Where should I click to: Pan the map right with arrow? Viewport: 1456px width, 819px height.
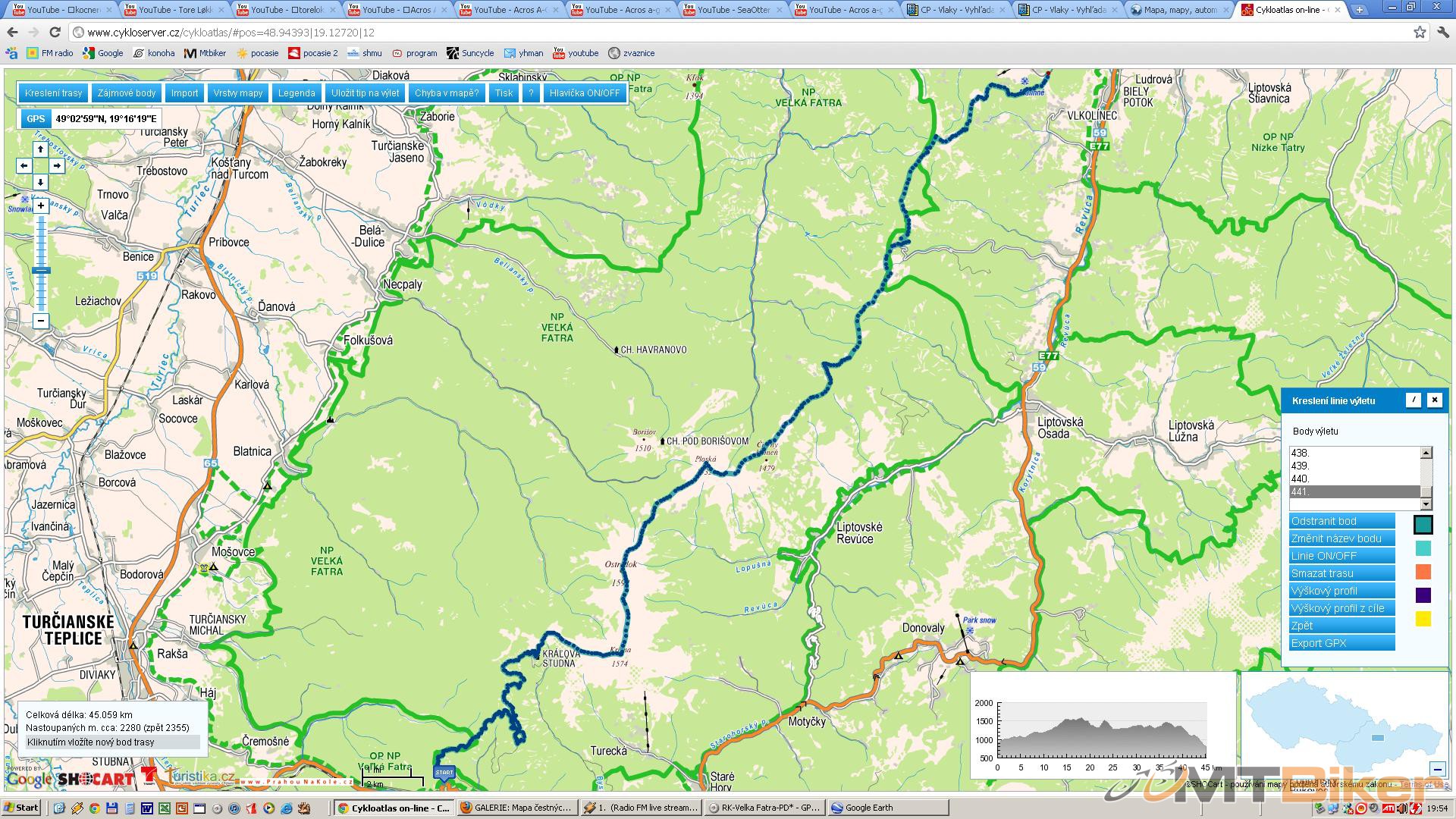click(57, 165)
